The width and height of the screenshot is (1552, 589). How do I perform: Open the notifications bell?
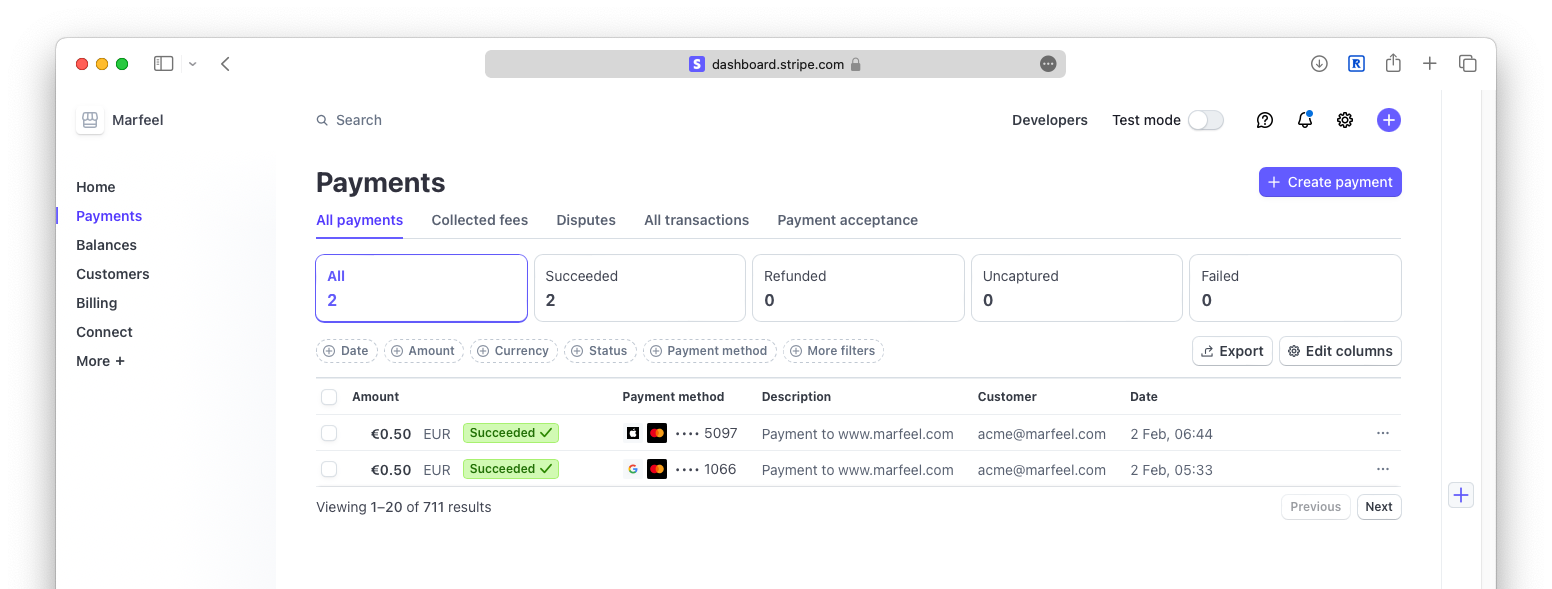point(1304,119)
